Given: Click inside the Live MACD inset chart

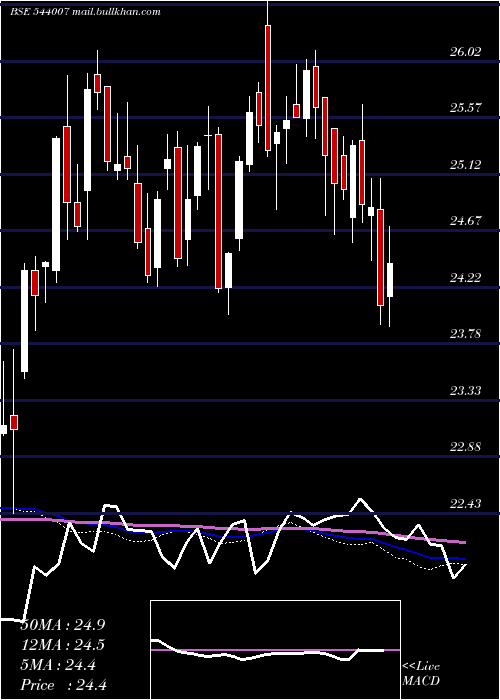Looking at the screenshot, I should (x=275, y=650).
